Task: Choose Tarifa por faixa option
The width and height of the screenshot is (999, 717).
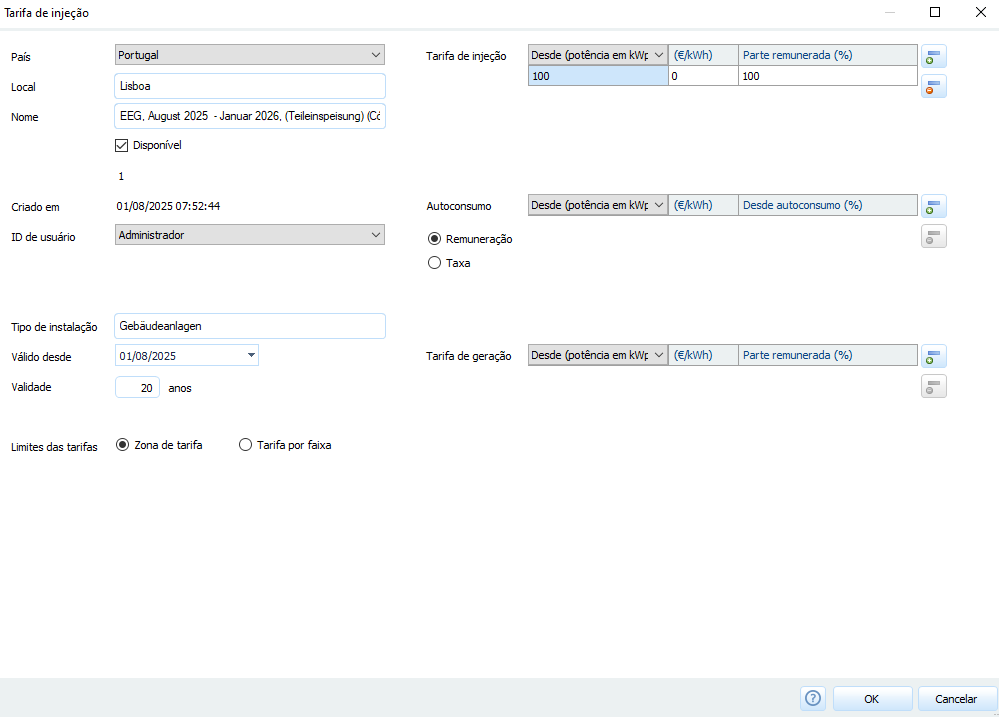Action: tap(246, 446)
